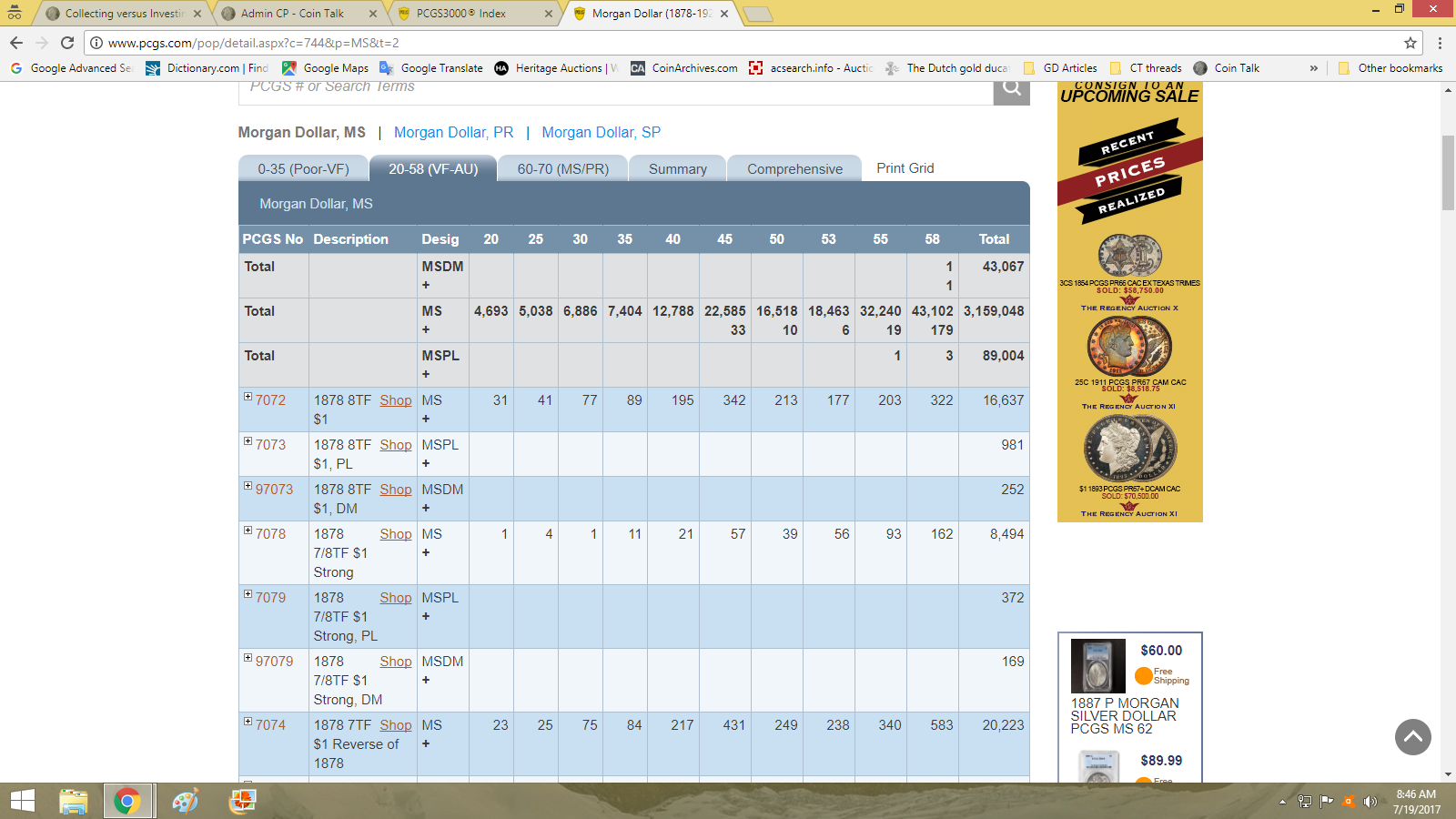The height and width of the screenshot is (819, 1456).
Task: Click the back-to-top arrow button
Action: (x=1413, y=737)
